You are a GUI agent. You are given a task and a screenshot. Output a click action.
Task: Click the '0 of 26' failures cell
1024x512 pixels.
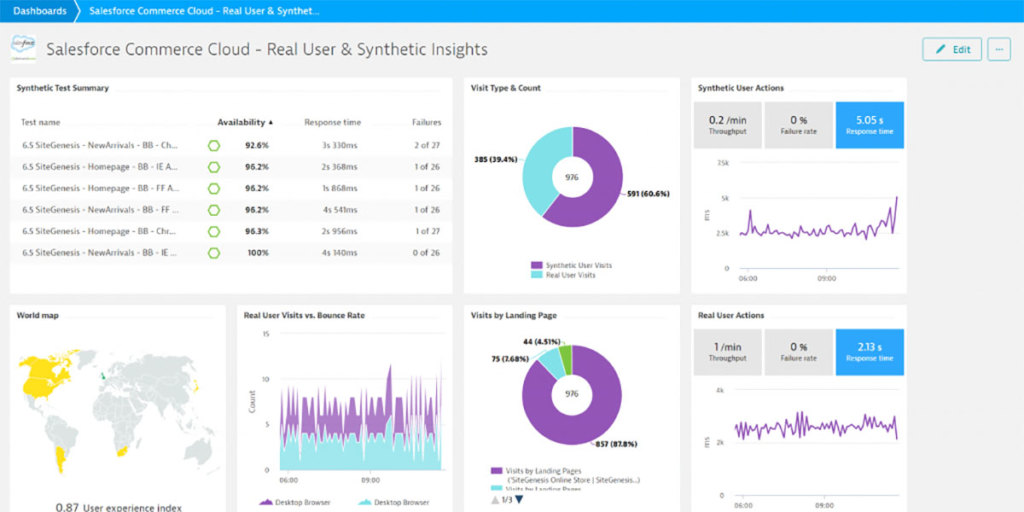click(426, 253)
